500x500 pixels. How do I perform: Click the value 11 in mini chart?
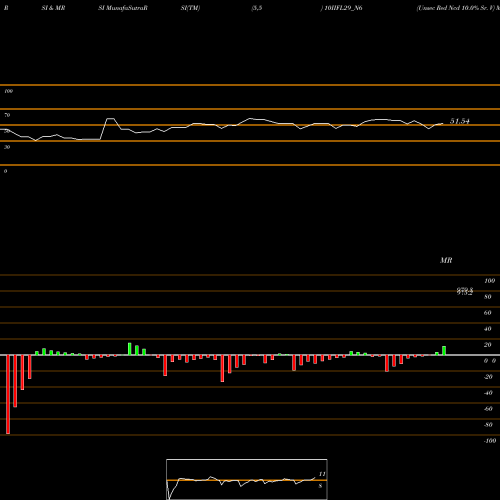coord(322,474)
